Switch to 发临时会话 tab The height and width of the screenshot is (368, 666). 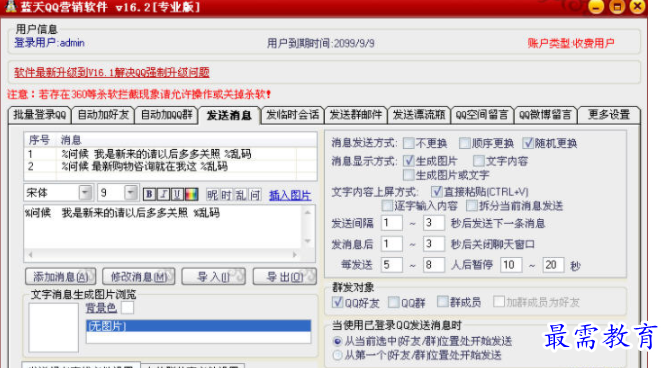(293, 115)
